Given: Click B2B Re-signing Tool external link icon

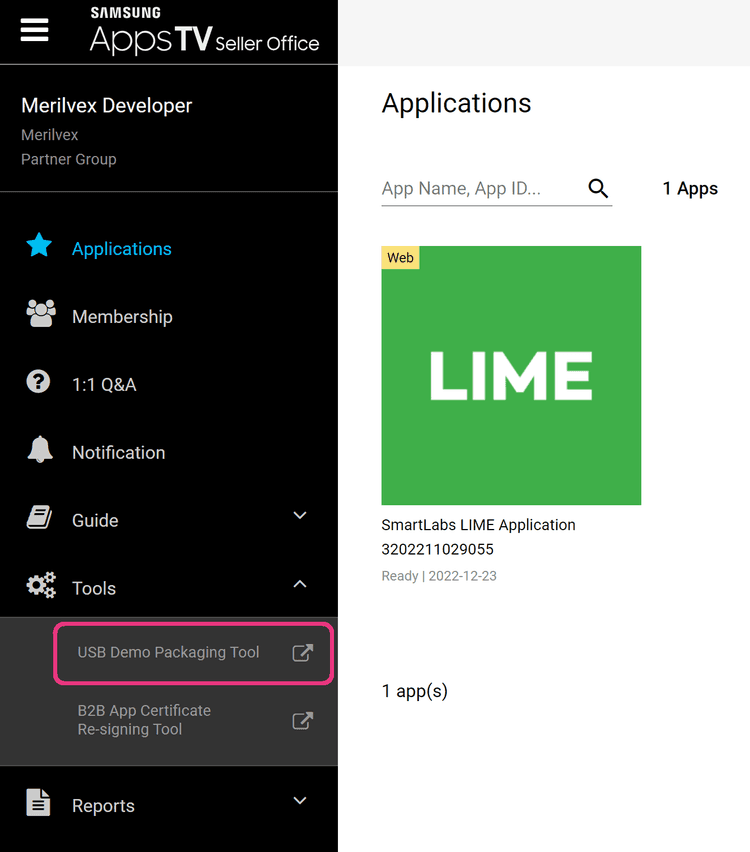Looking at the screenshot, I should (302, 720).
